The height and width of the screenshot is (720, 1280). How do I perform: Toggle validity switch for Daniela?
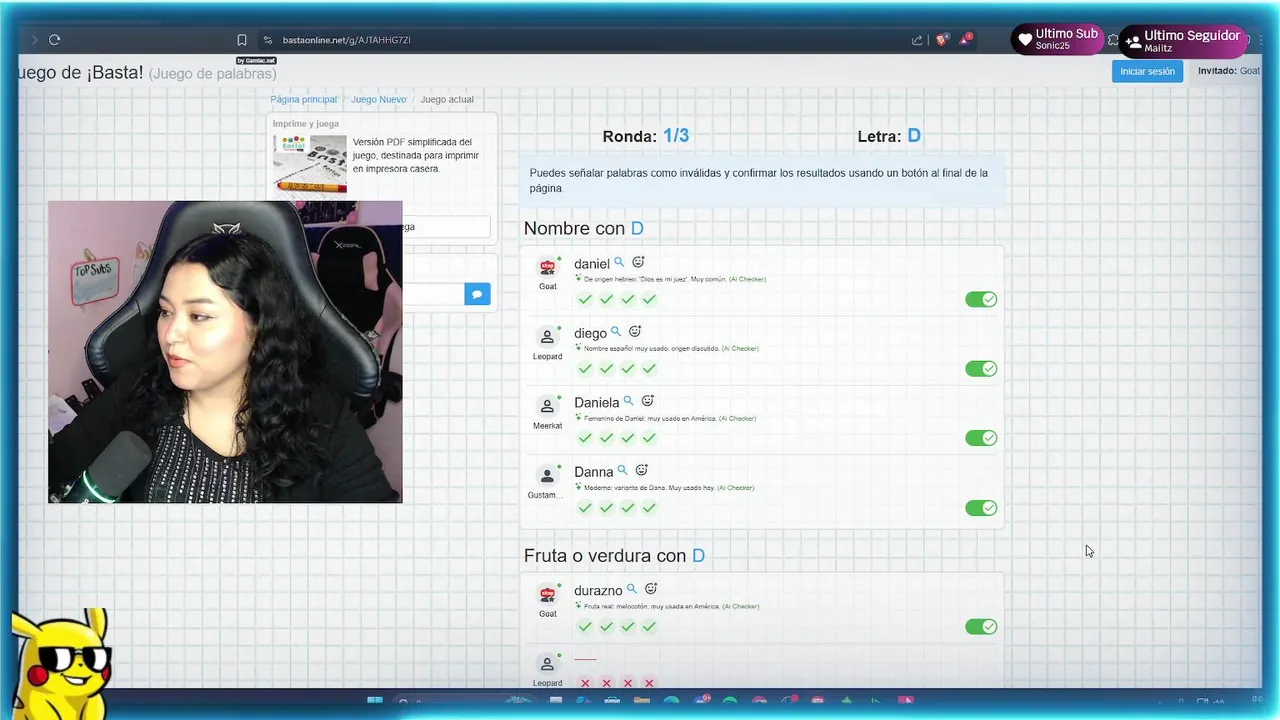tap(981, 438)
